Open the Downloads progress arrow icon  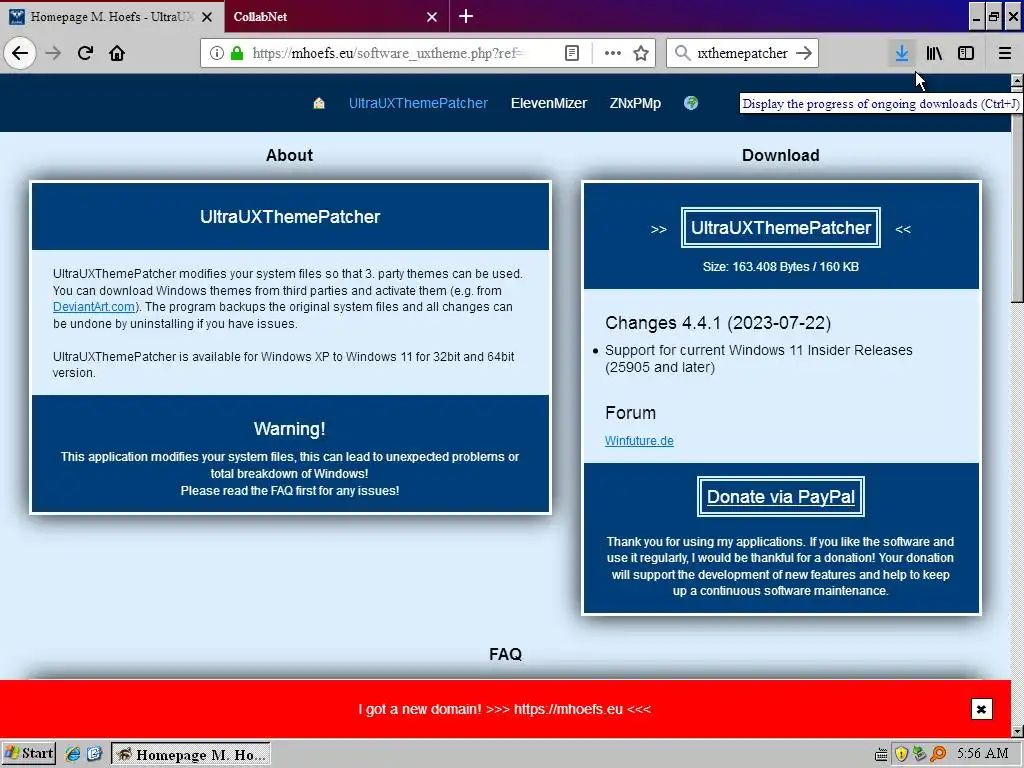[902, 53]
